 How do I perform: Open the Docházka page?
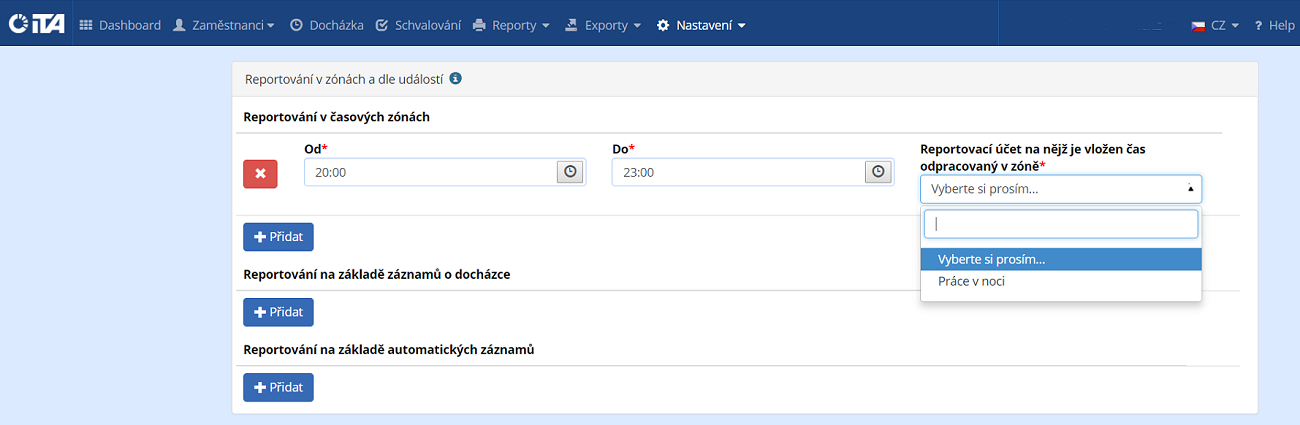pos(326,25)
